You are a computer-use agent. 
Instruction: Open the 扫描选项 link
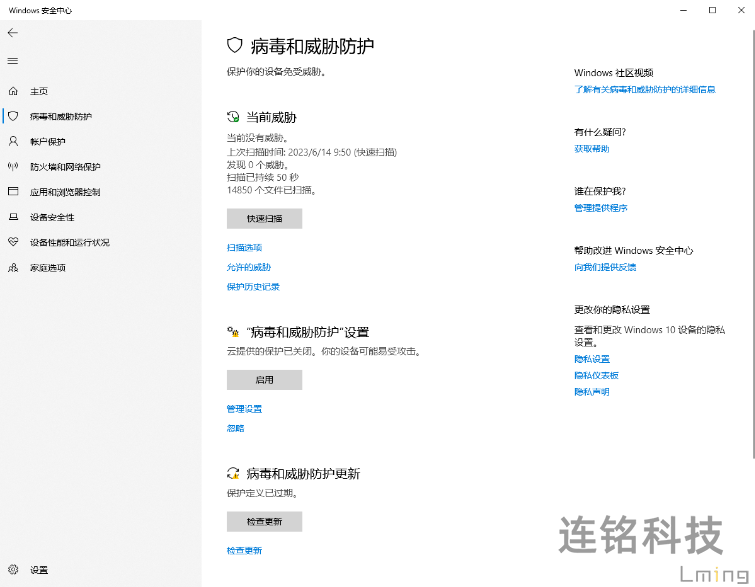coord(244,248)
